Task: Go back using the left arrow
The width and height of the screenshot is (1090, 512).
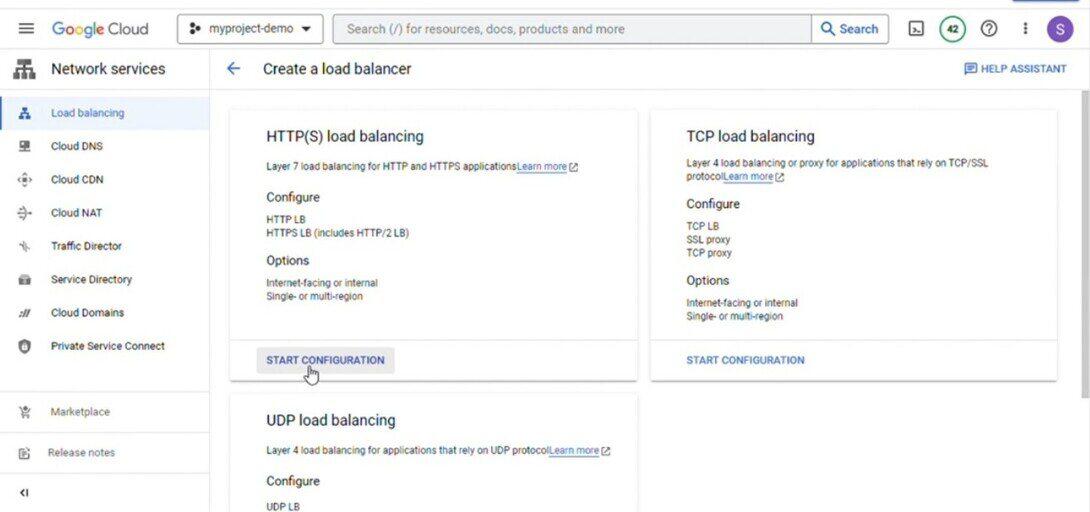Action: [234, 69]
